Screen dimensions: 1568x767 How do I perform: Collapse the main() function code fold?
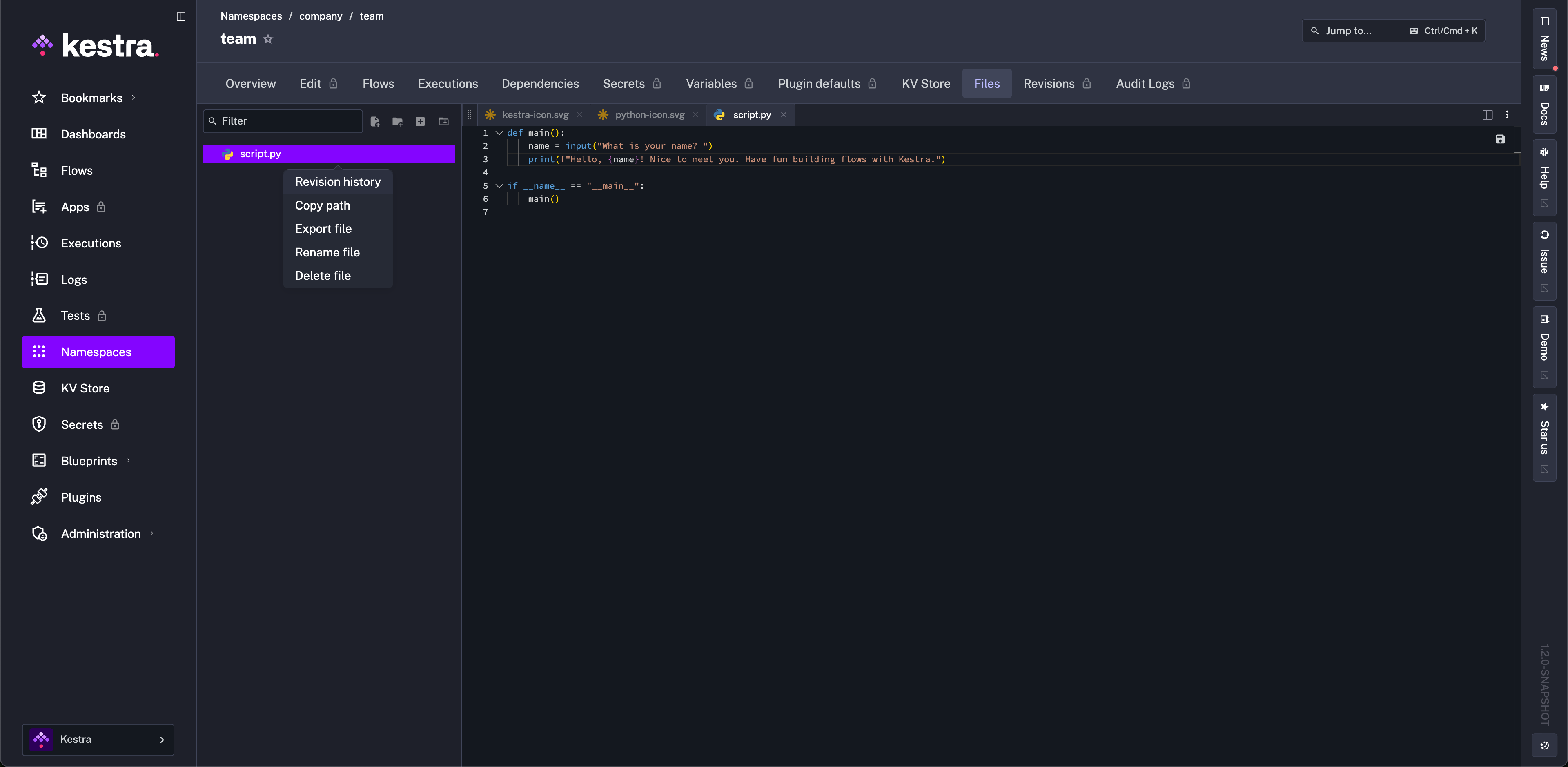click(x=499, y=133)
